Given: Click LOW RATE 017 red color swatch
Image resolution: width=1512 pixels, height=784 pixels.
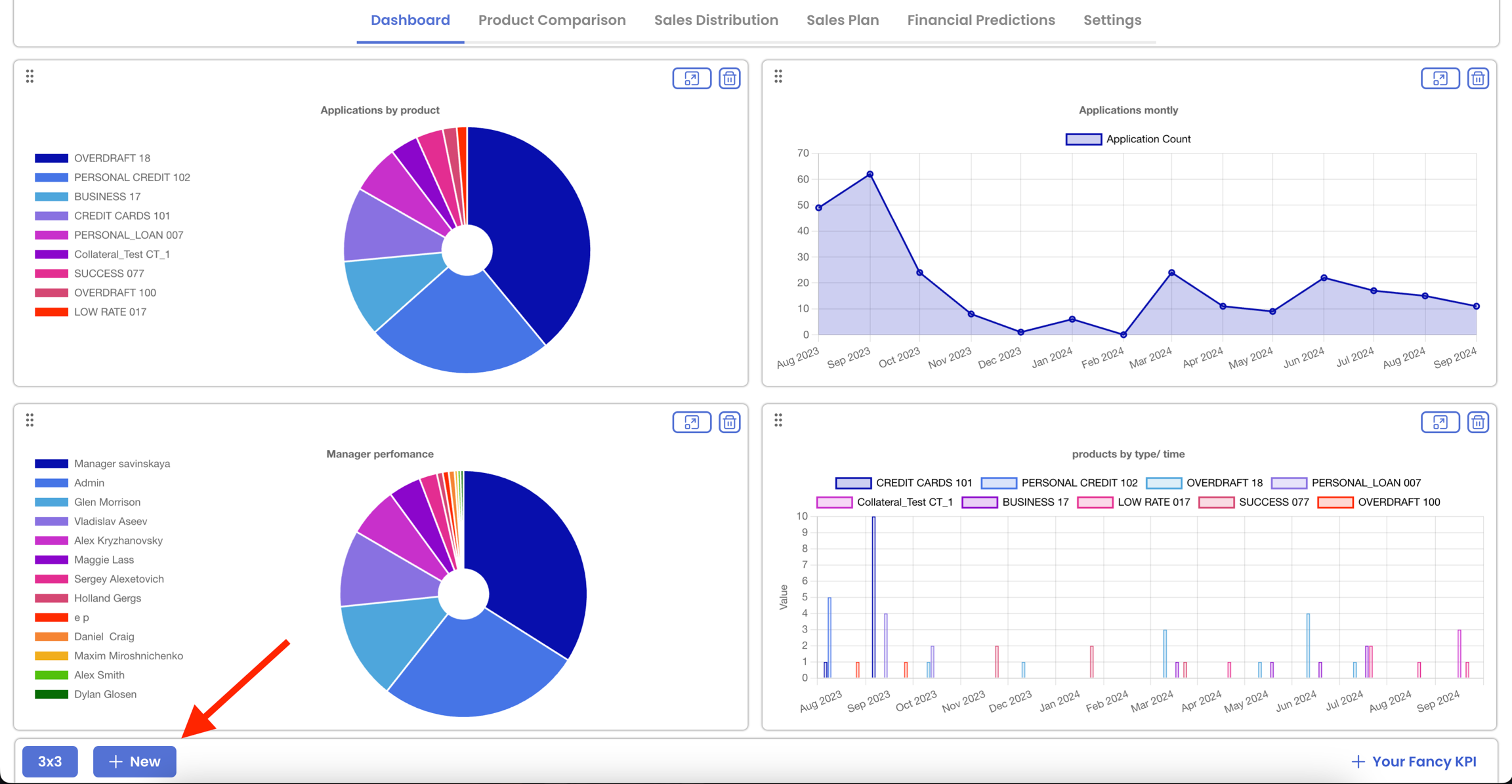Looking at the screenshot, I should [51, 312].
